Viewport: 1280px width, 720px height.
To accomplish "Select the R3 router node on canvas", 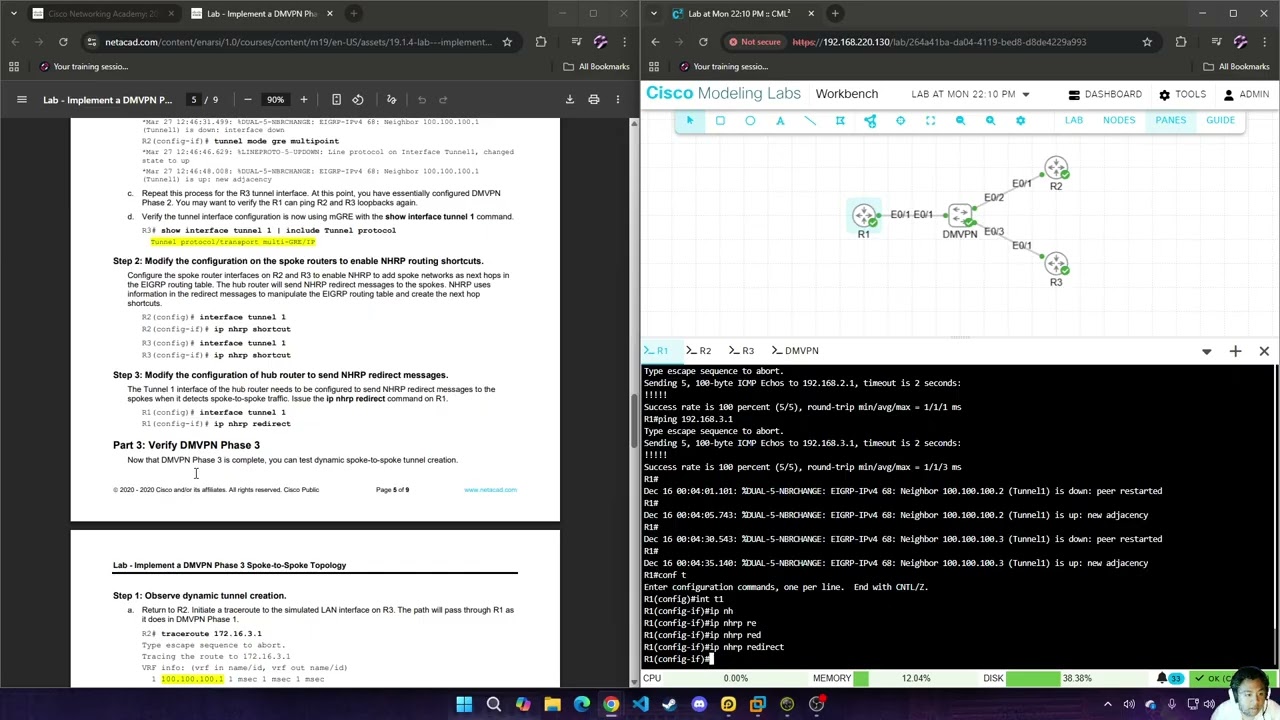I will (x=1056, y=263).
